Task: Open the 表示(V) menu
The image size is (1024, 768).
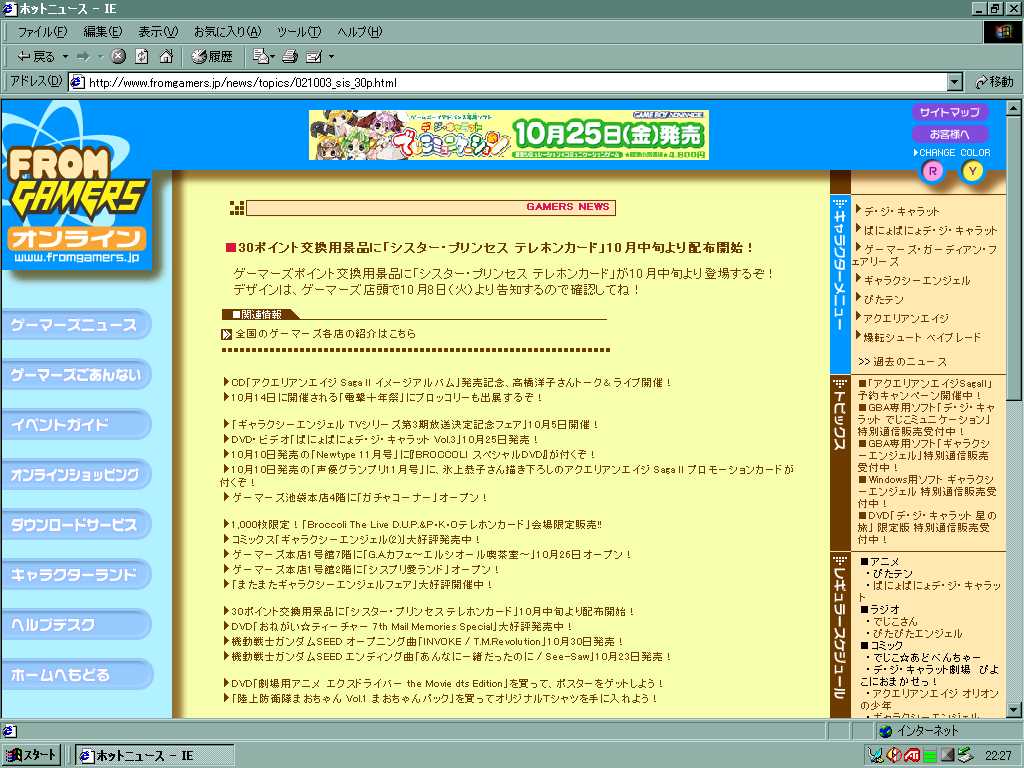Action: 158,32
